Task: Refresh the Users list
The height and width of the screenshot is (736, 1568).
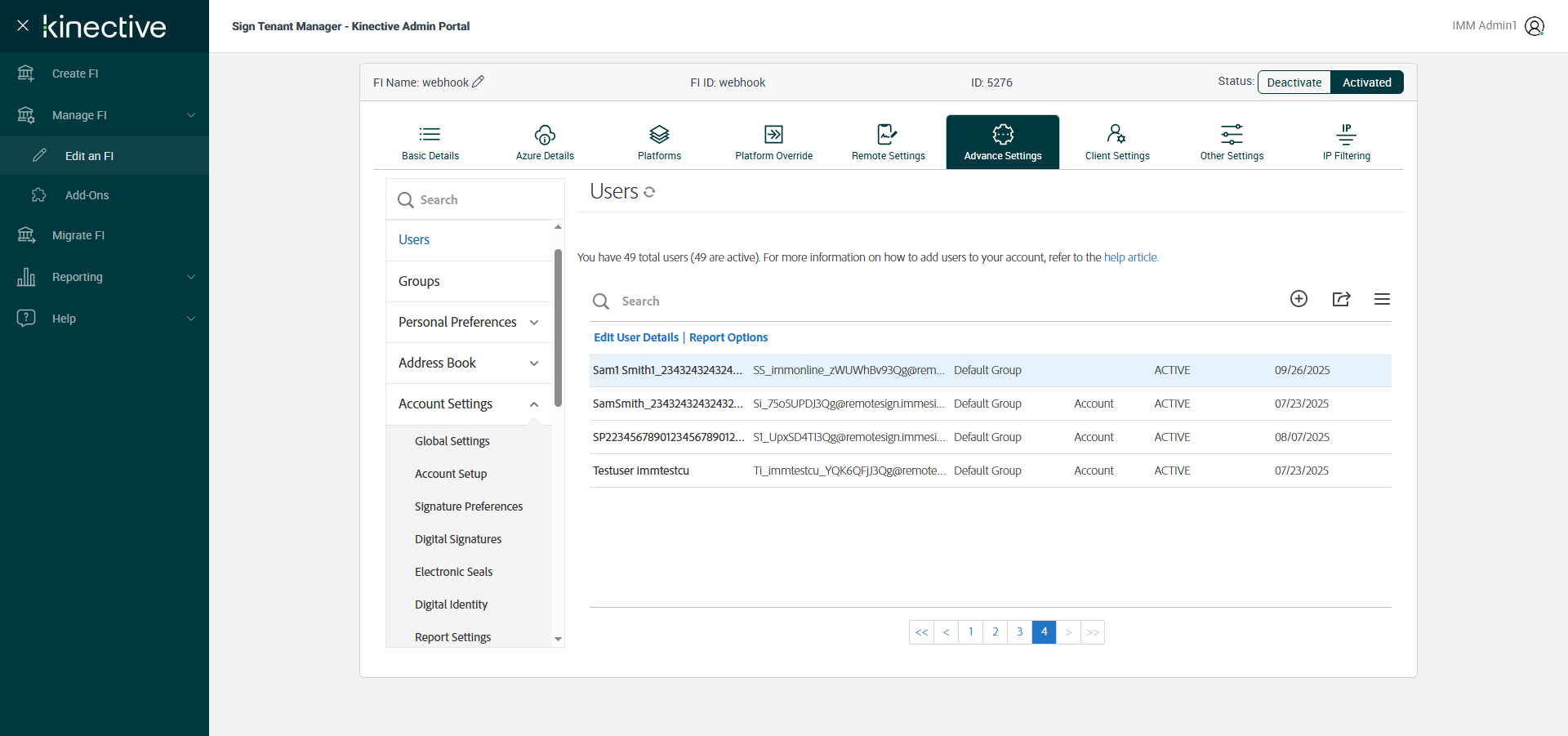Action: tap(649, 192)
